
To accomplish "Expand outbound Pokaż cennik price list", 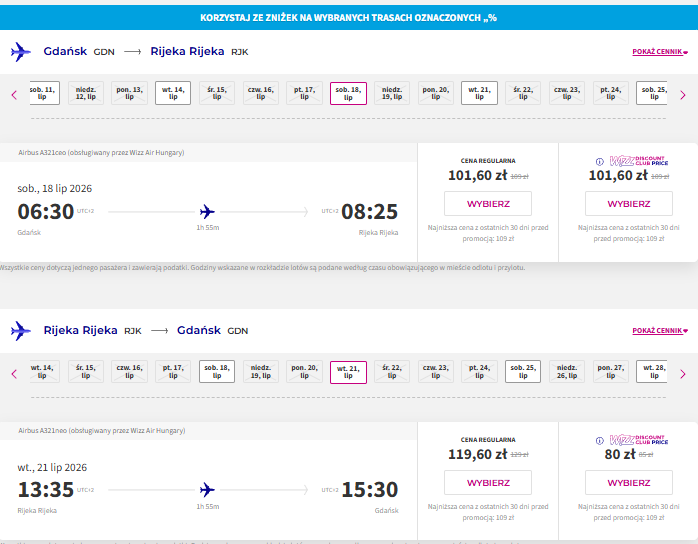I will pos(660,52).
